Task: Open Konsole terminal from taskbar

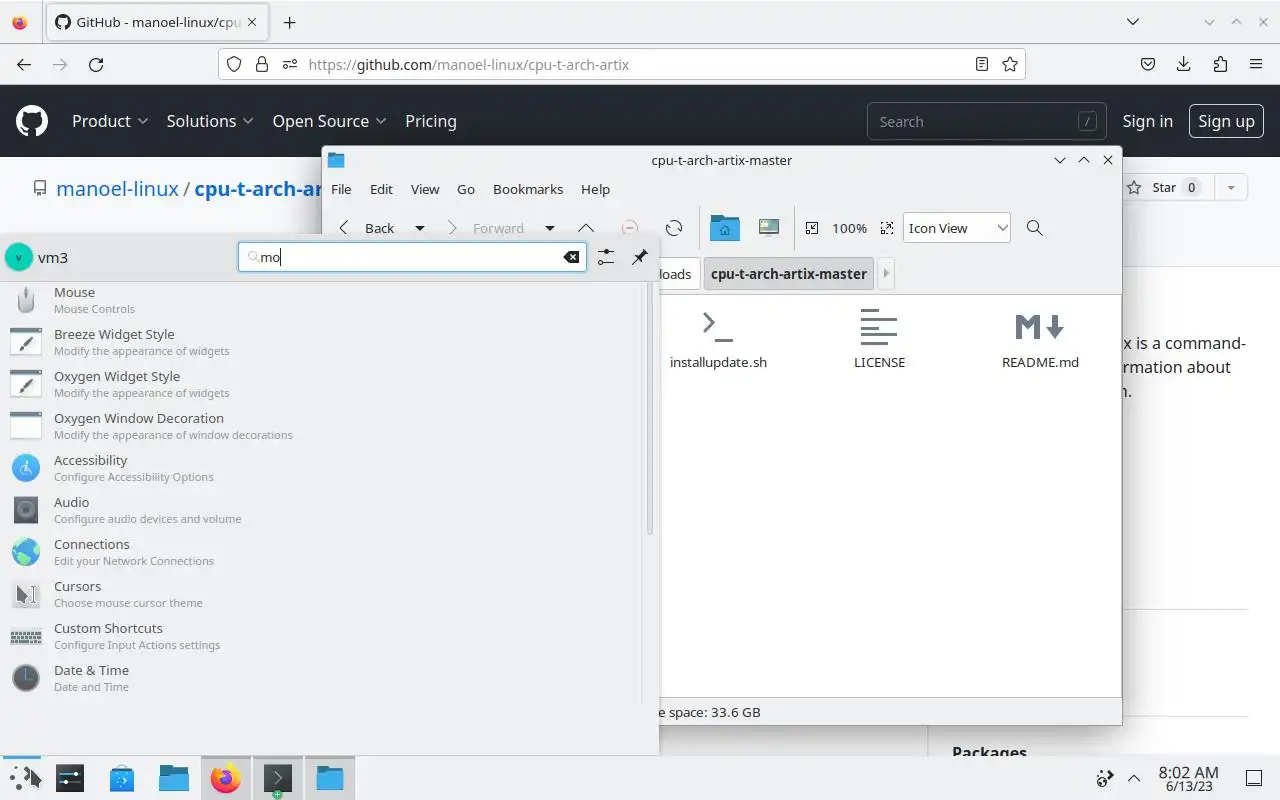Action: click(277, 778)
